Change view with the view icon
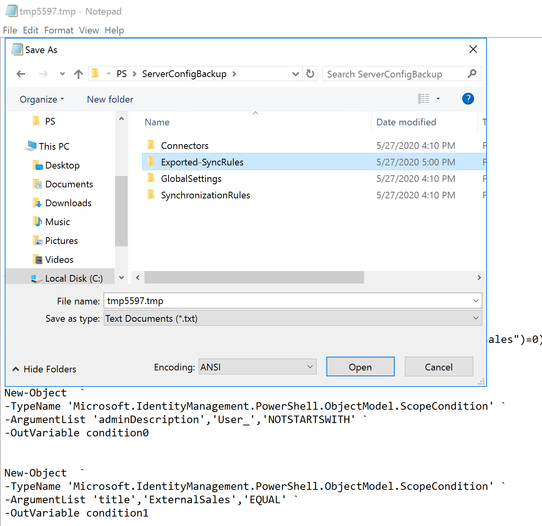Screen dimensions: 542x526 [423, 99]
